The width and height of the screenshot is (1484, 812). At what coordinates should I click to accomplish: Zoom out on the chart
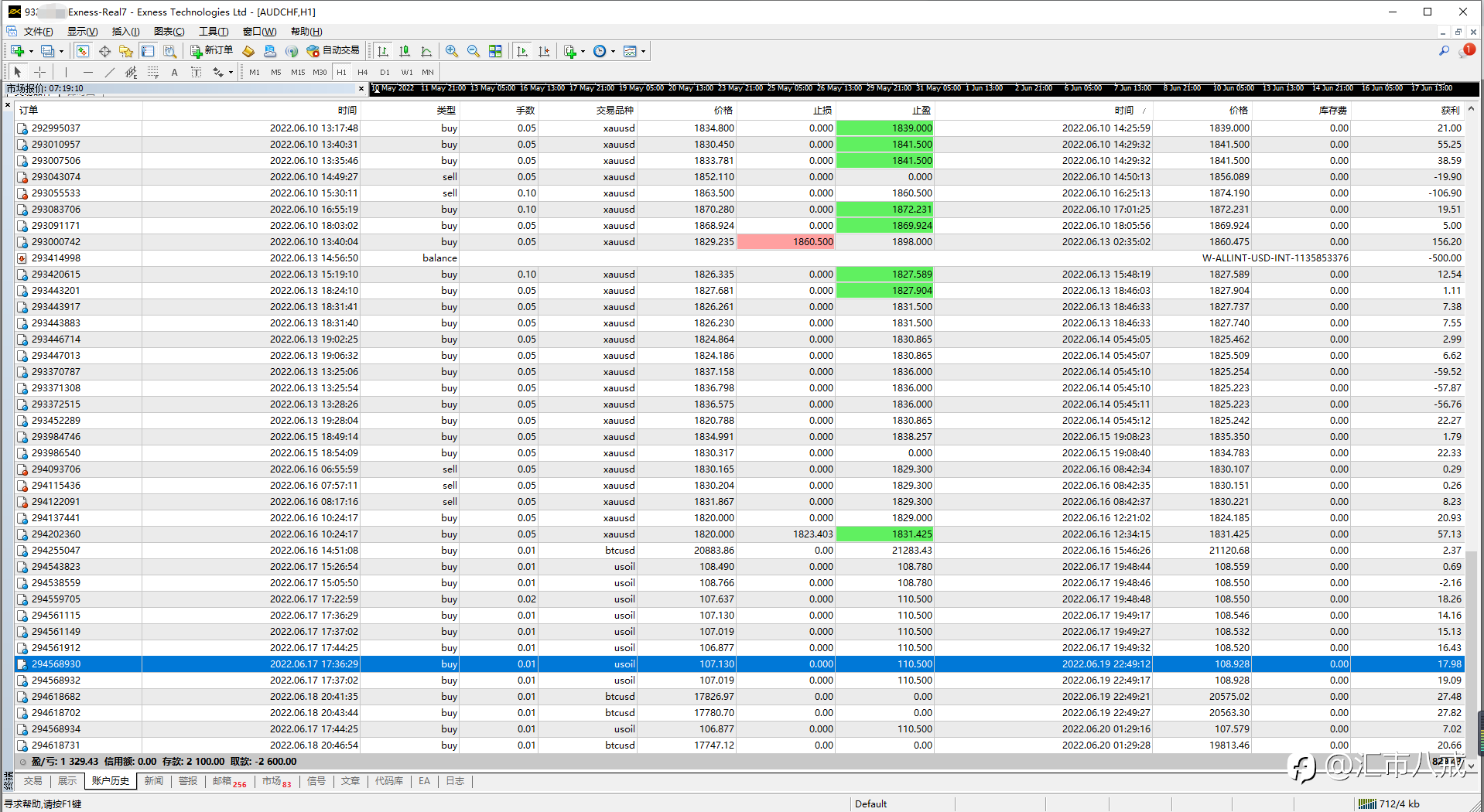point(474,51)
